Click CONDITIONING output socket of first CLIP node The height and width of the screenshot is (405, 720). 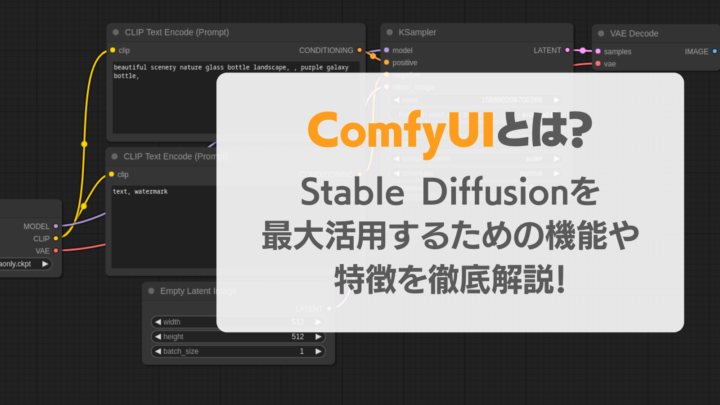(x=360, y=50)
